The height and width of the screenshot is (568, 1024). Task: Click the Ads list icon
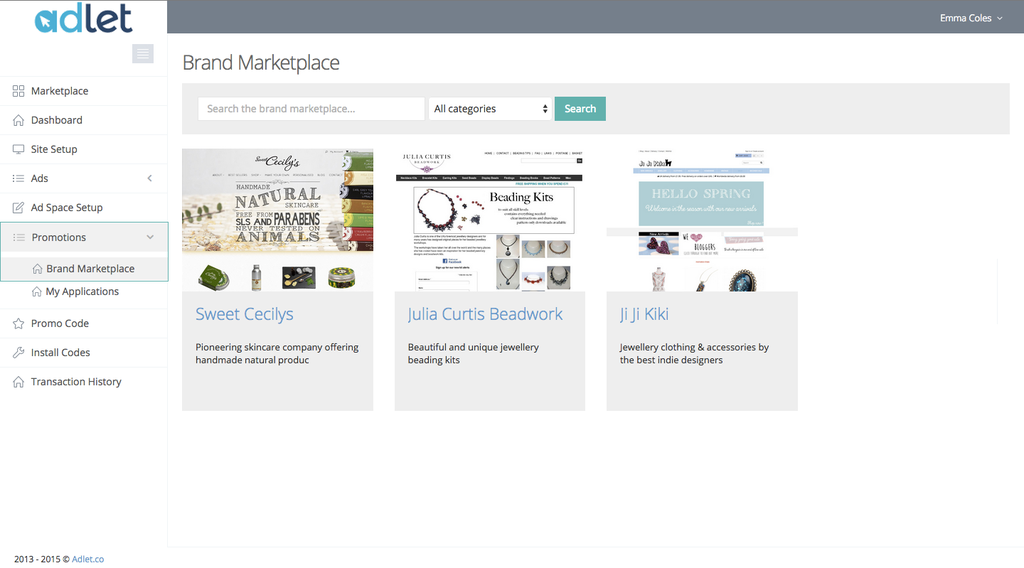pyautogui.click(x=18, y=178)
